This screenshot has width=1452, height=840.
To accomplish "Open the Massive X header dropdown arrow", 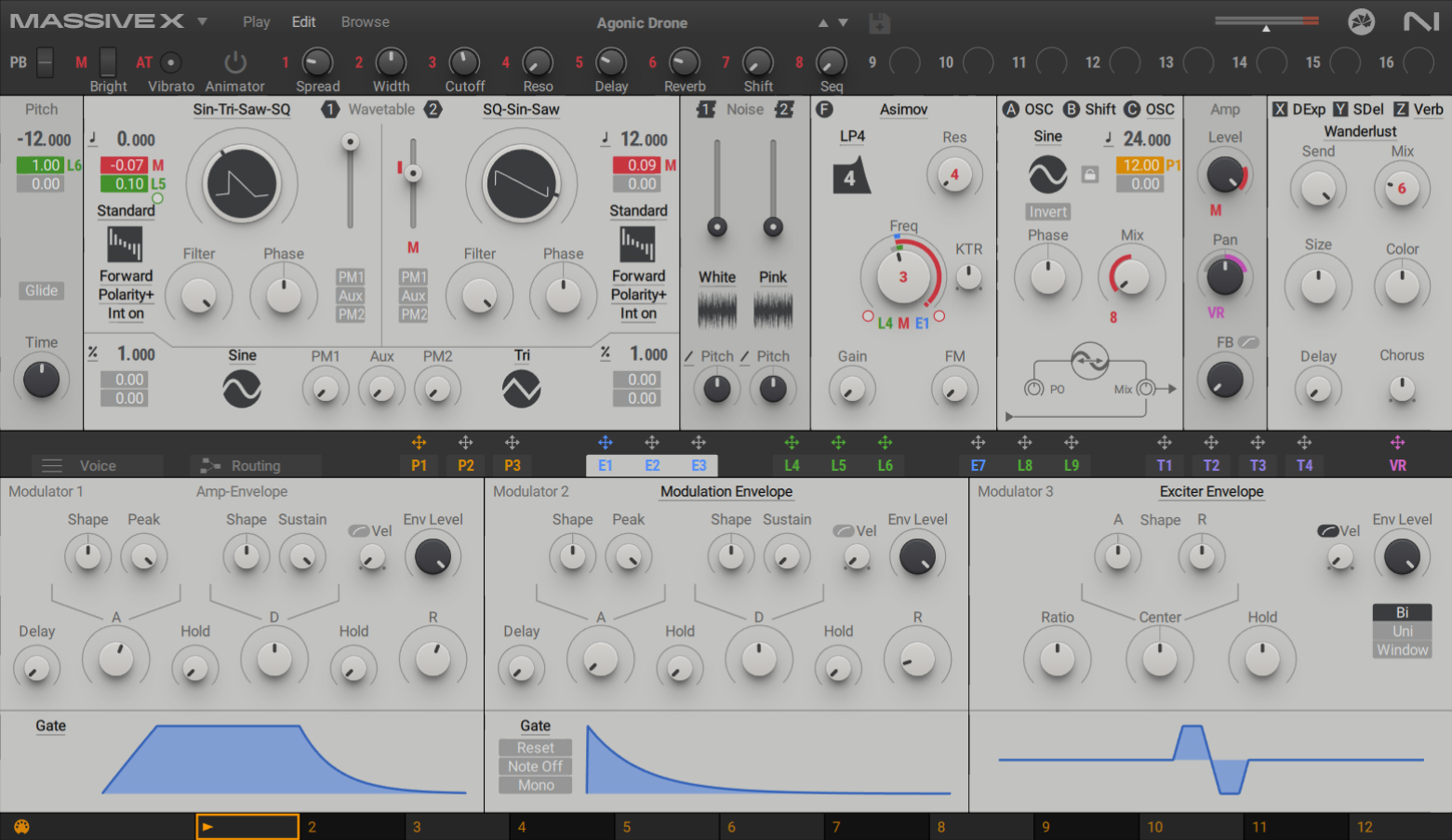I will point(202,21).
